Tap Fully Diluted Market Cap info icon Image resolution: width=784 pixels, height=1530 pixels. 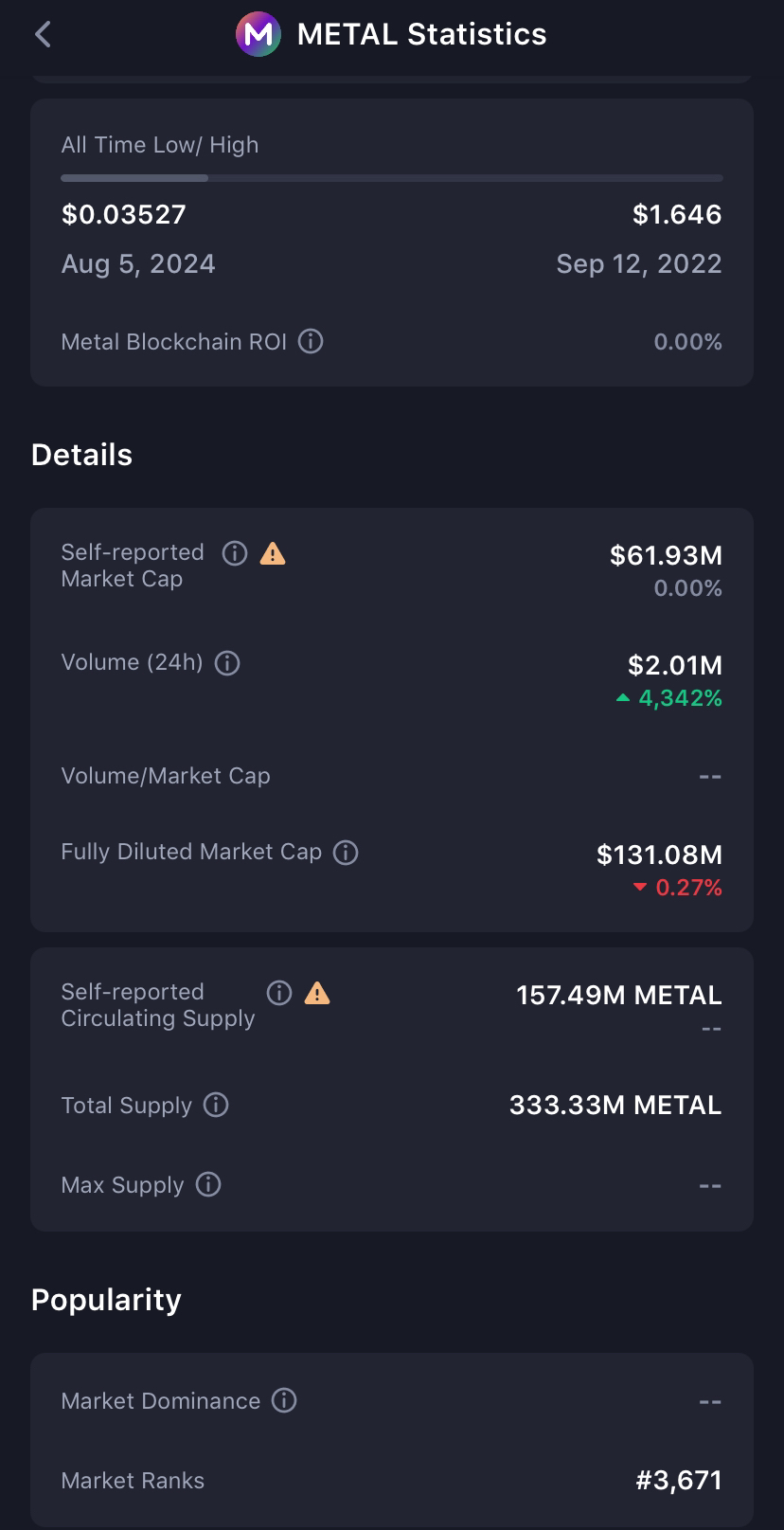[346, 853]
